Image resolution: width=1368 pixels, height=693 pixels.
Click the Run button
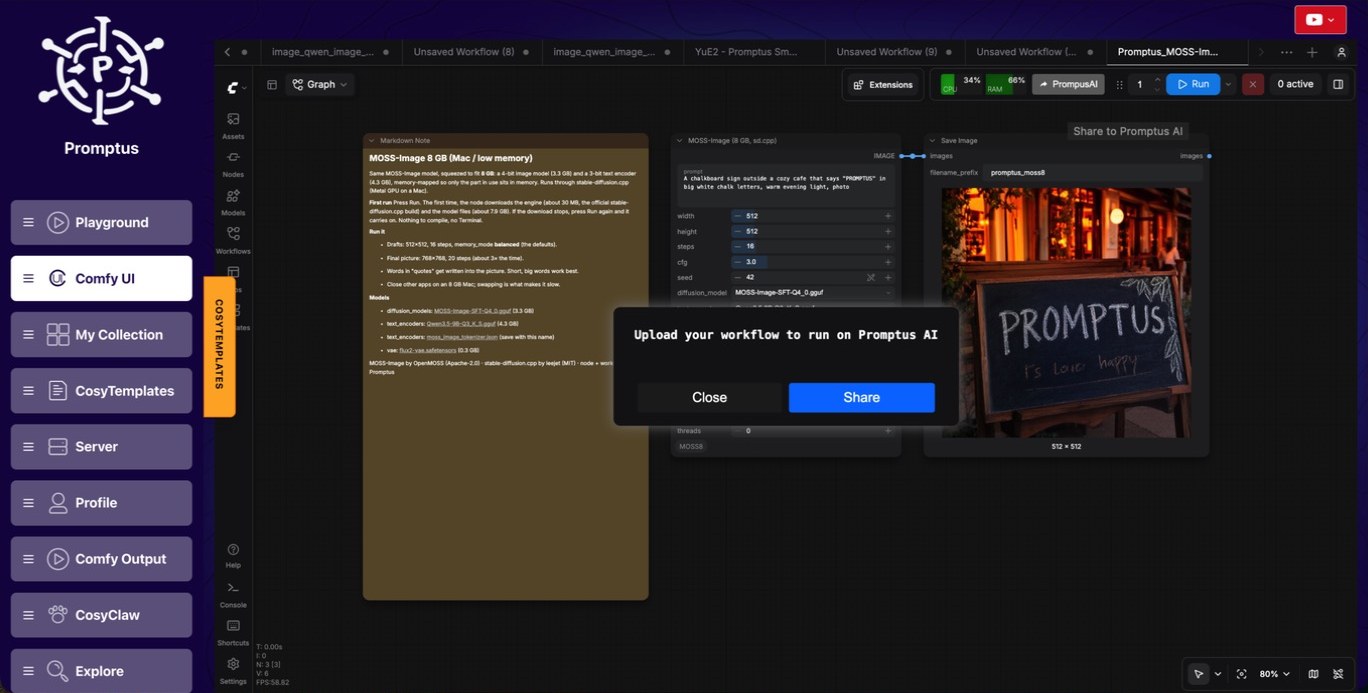1193,84
